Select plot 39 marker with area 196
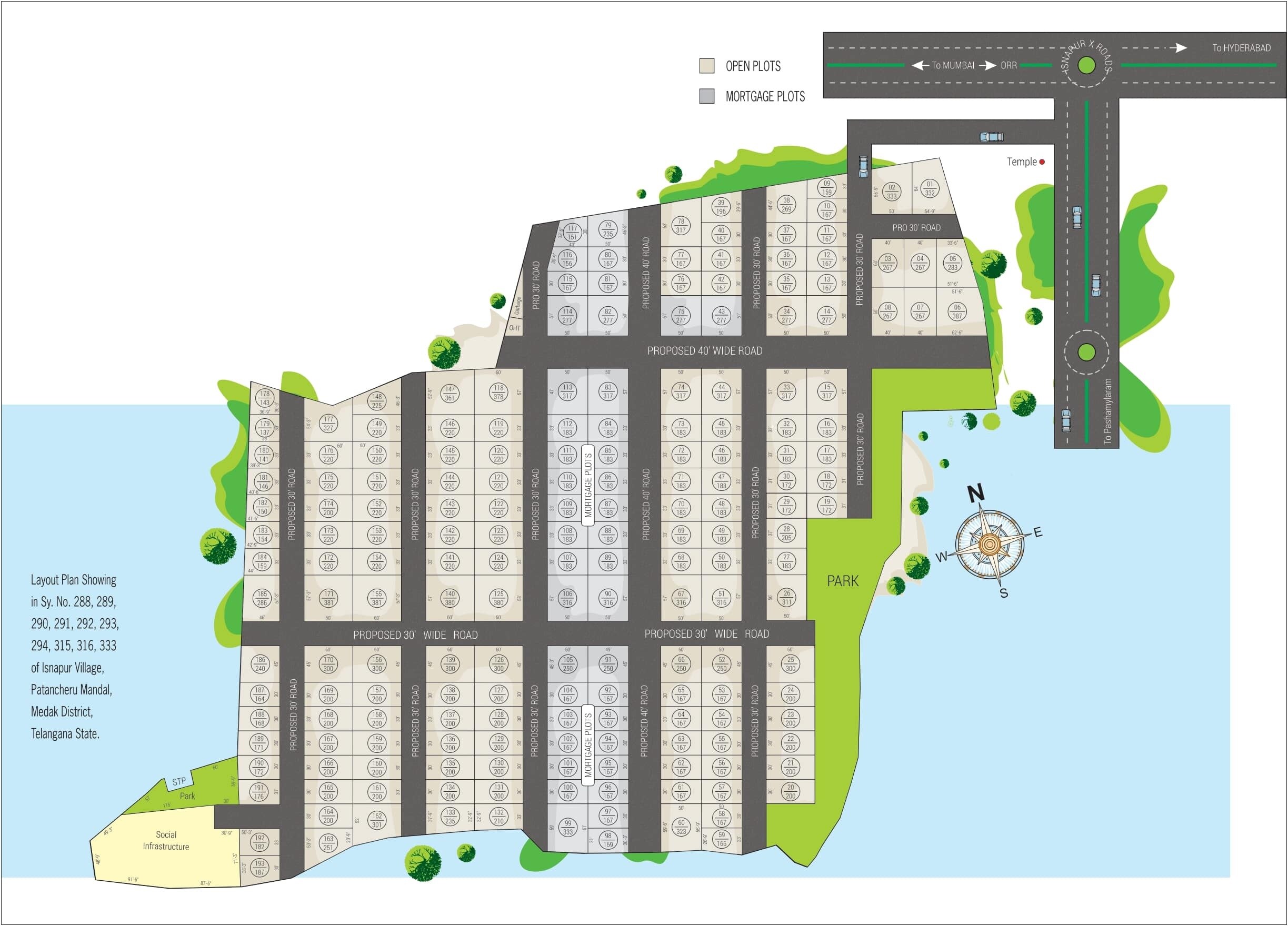 pos(721,207)
